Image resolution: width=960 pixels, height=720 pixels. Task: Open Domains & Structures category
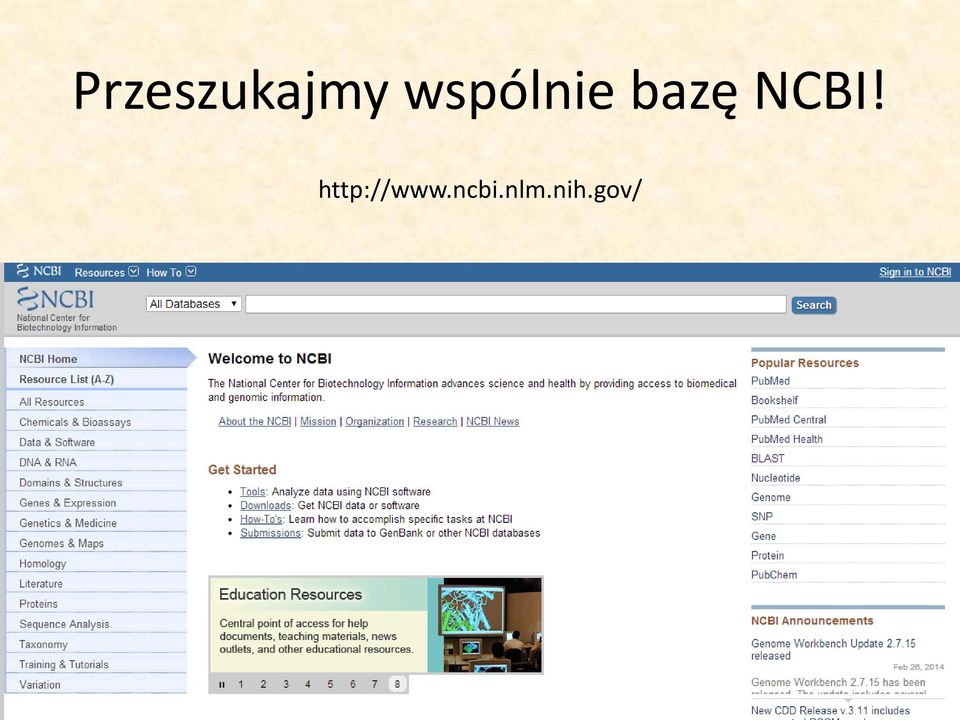(x=96, y=482)
